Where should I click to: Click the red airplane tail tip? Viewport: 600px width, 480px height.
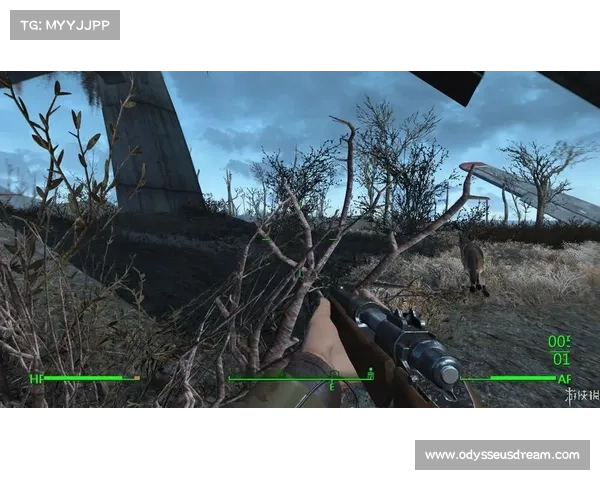[471, 167]
